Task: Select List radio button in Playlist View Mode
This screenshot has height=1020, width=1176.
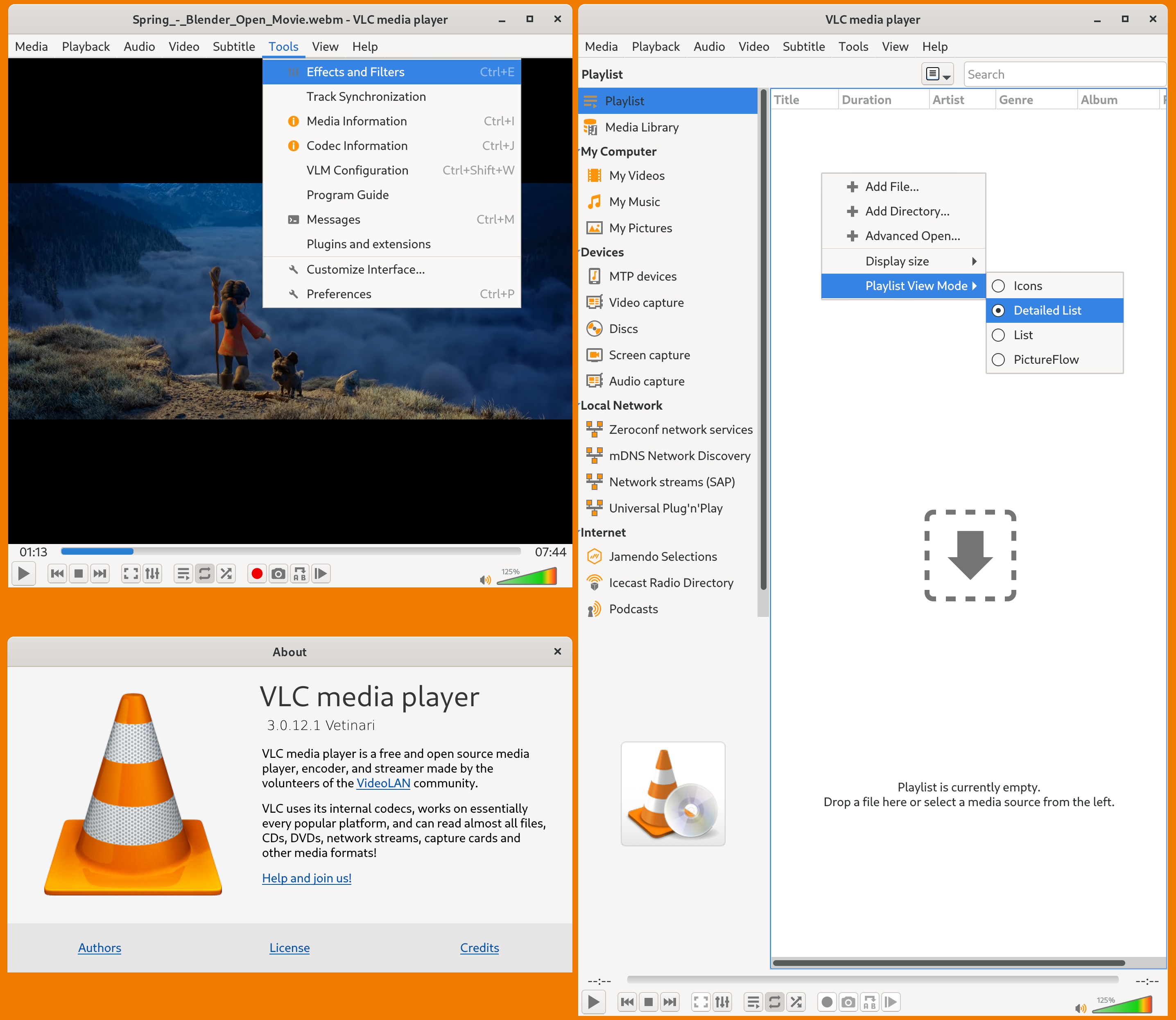Action: click(x=998, y=334)
